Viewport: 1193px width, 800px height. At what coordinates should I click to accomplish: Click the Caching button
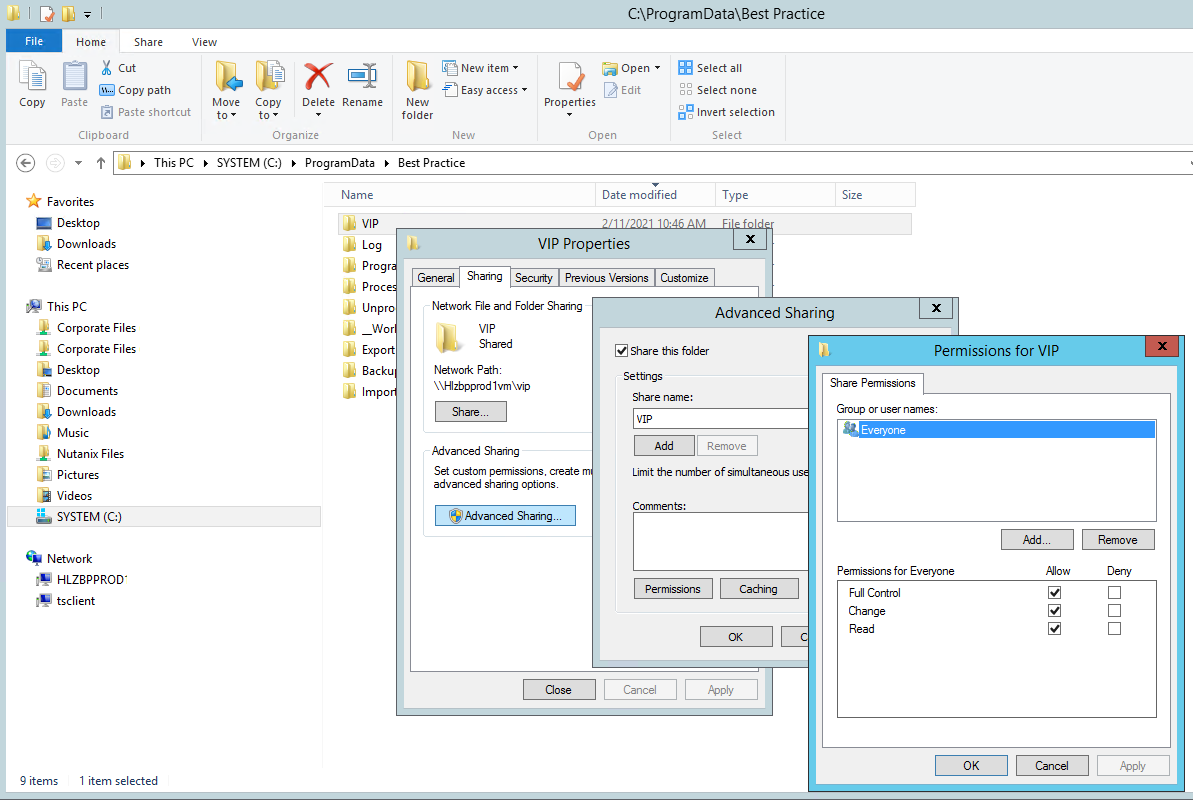[759, 589]
